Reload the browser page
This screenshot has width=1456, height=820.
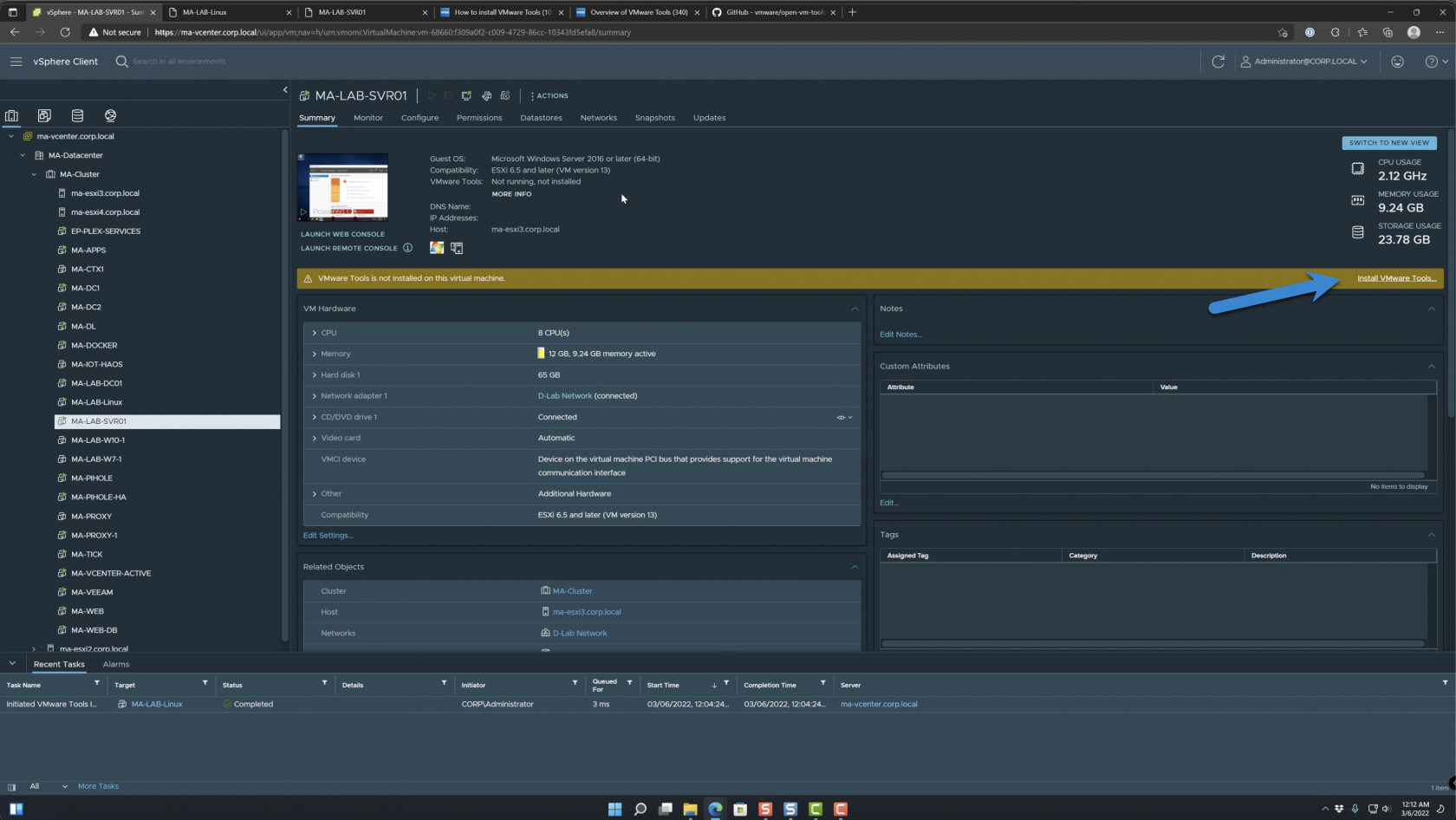coord(65,32)
